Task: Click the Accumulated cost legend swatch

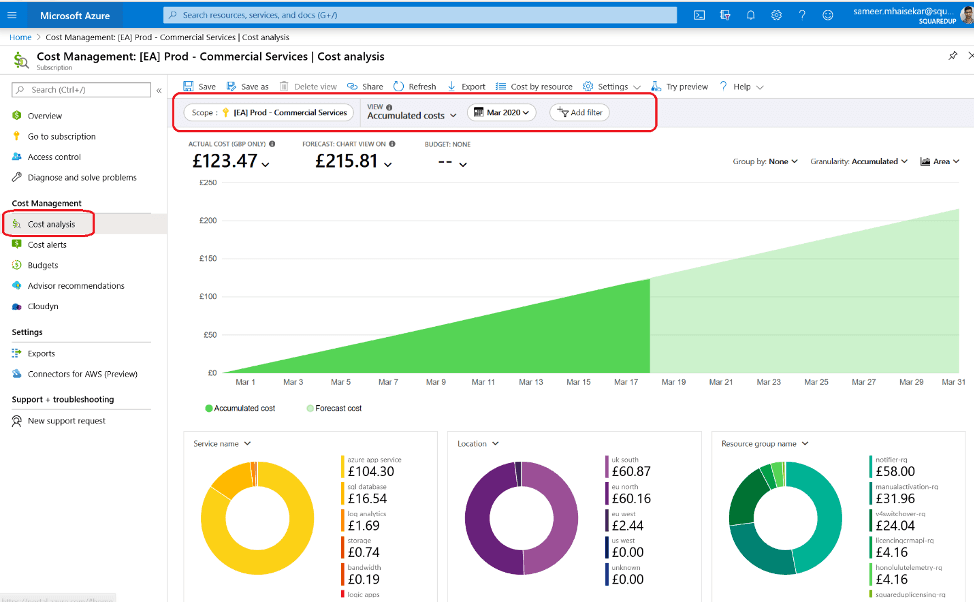Action: (x=209, y=408)
